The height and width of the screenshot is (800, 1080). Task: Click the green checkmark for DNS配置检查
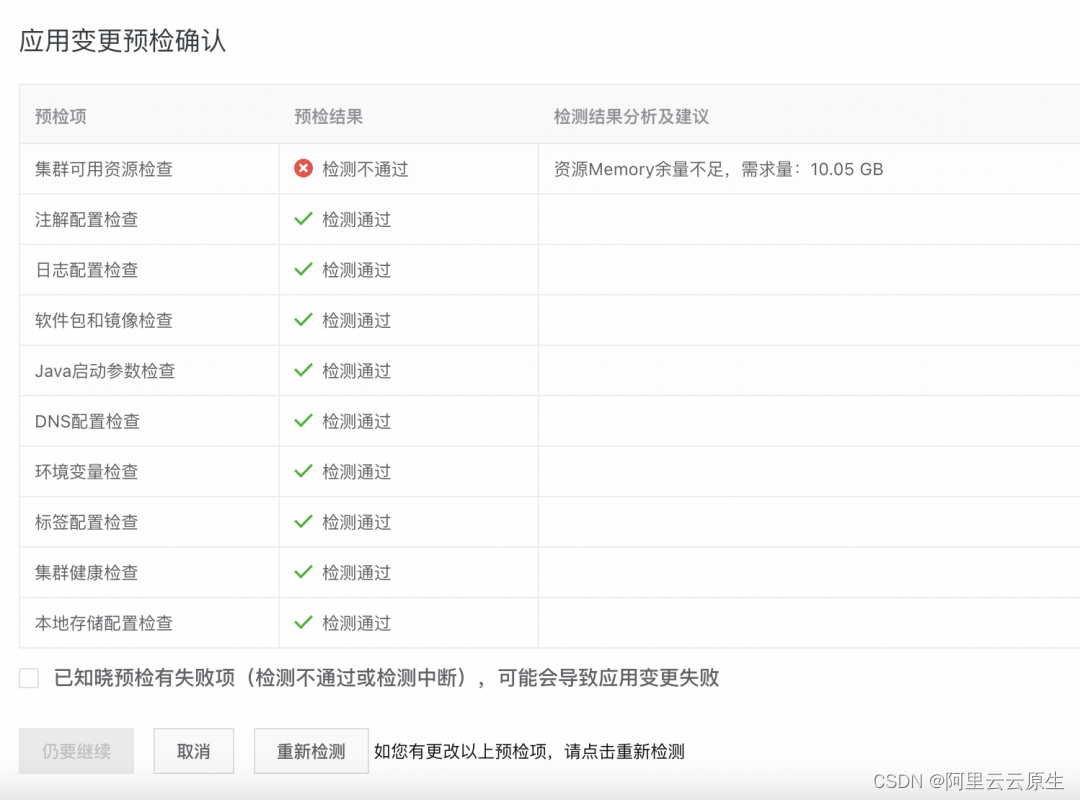[303, 421]
